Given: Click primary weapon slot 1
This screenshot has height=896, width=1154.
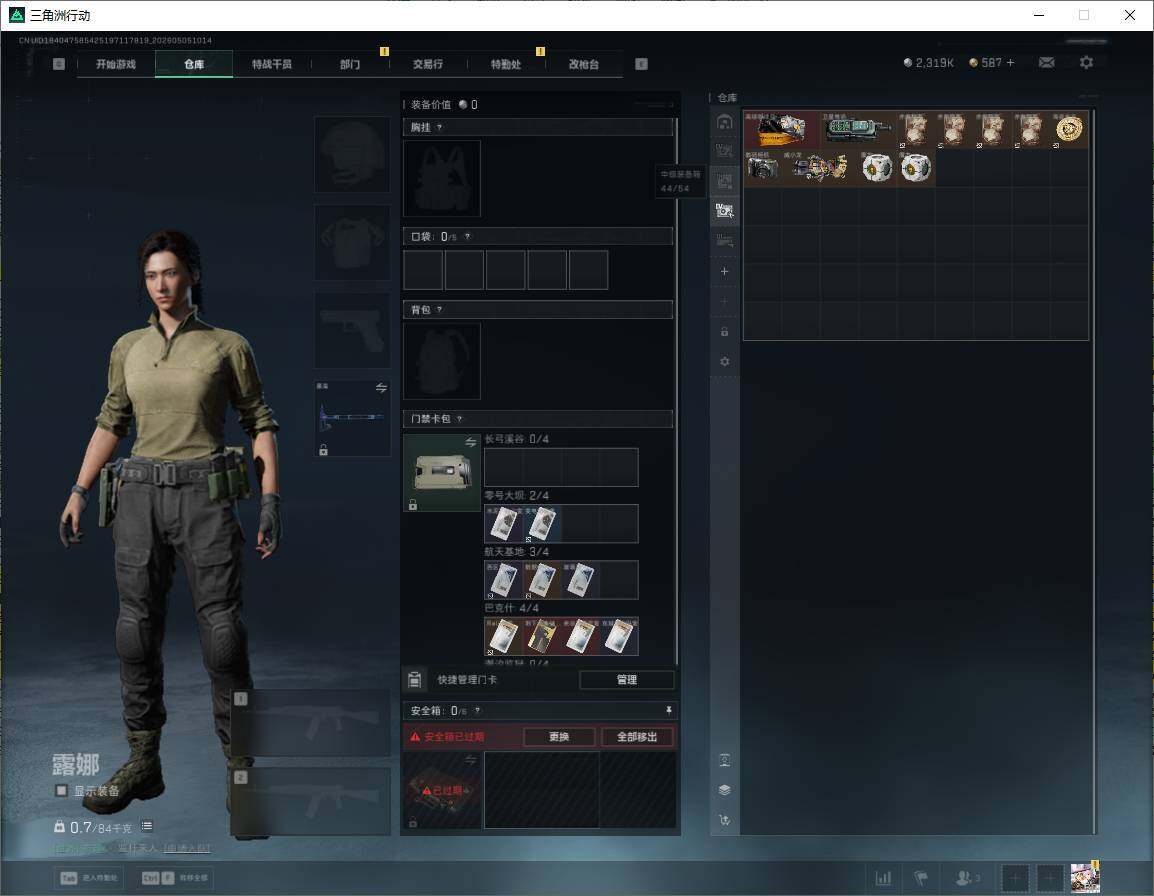Looking at the screenshot, I should point(311,723).
